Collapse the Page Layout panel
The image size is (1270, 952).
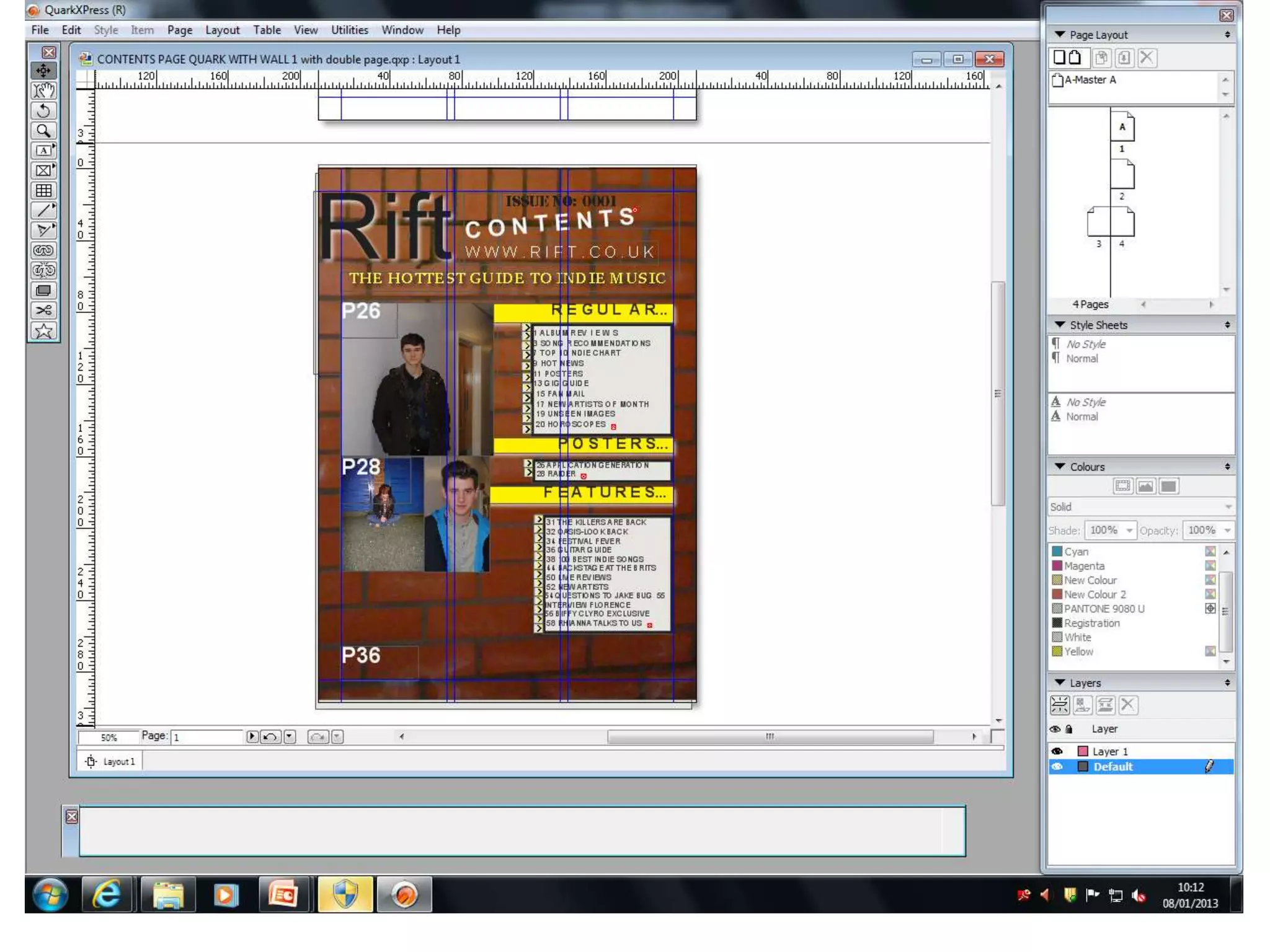[x=1060, y=35]
